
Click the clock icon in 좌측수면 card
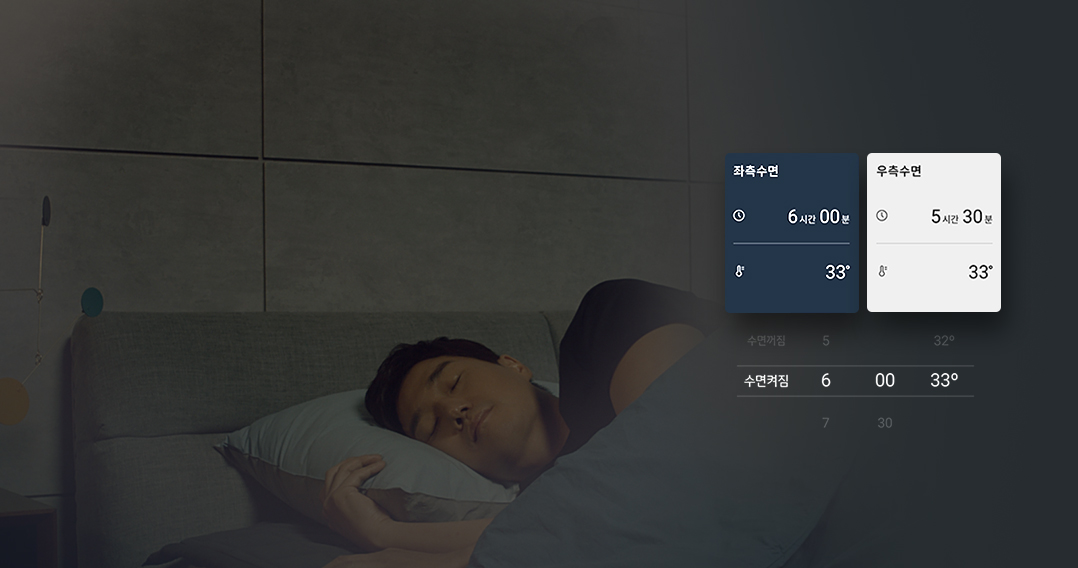[739, 216]
